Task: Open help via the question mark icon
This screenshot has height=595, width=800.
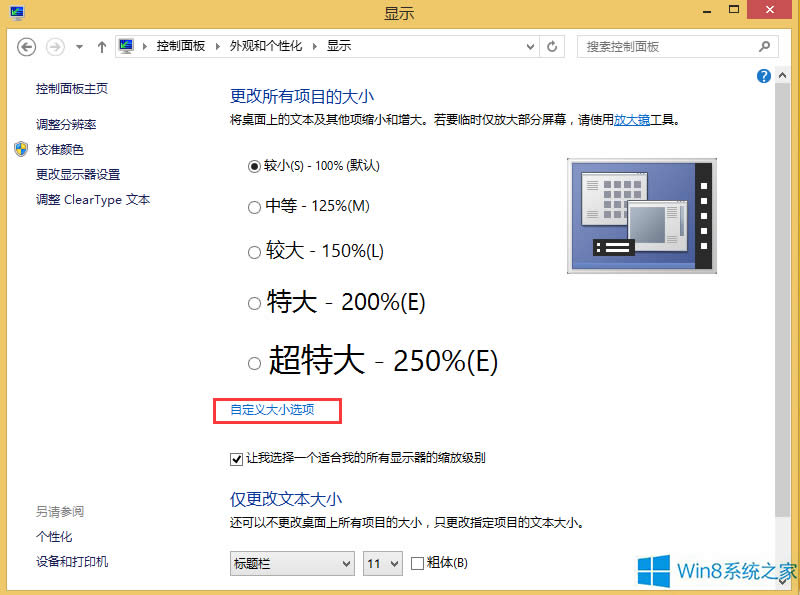Action: [x=763, y=76]
